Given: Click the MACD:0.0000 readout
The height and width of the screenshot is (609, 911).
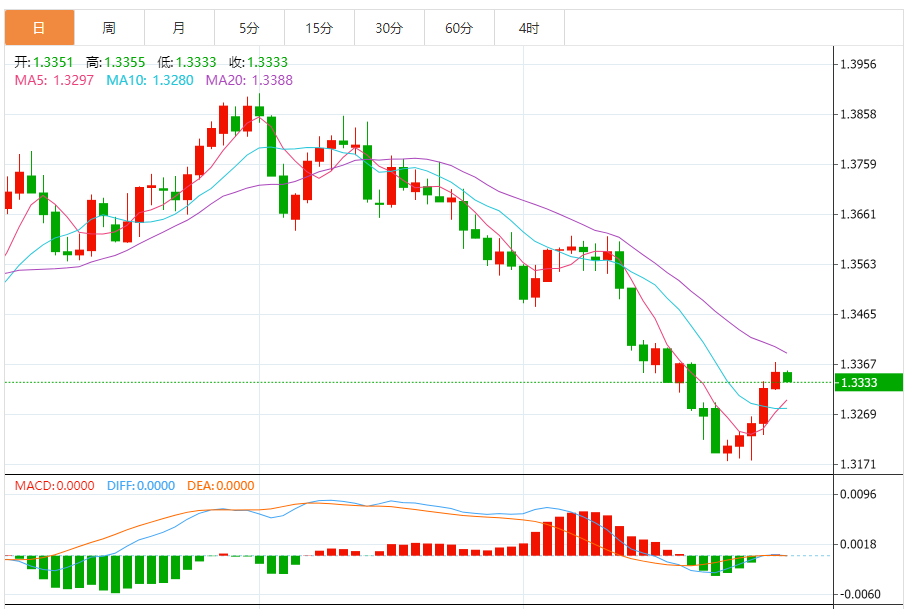Looking at the screenshot, I should (x=55, y=486).
